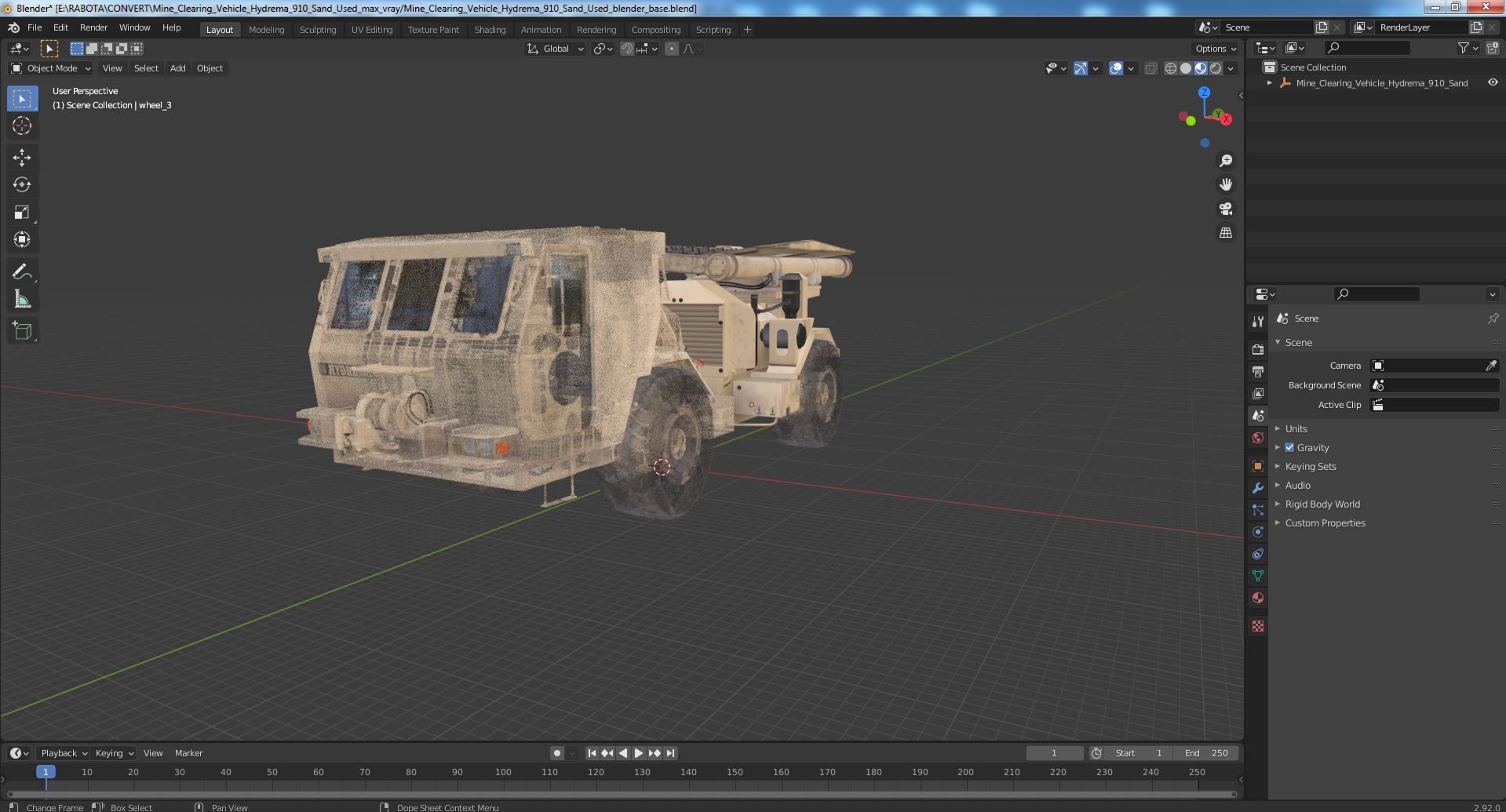Hide Mine_Clearing_Vehicle collection with eye icon
This screenshot has width=1506, height=812.
[1493, 82]
